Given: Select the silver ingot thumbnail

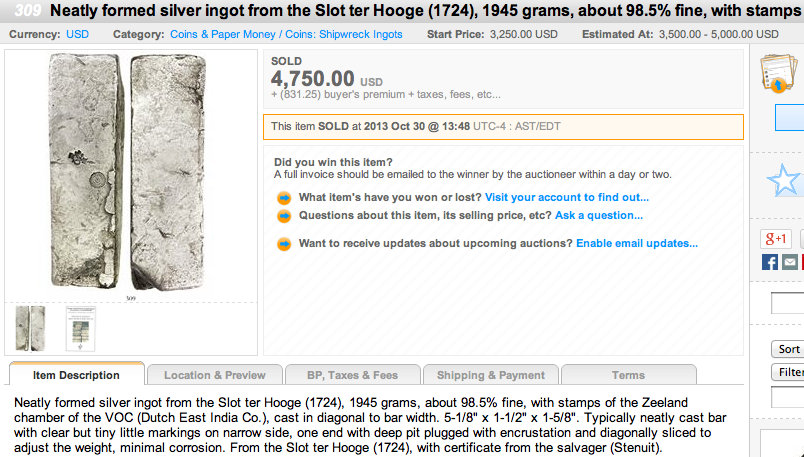Looking at the screenshot, I should [30, 326].
